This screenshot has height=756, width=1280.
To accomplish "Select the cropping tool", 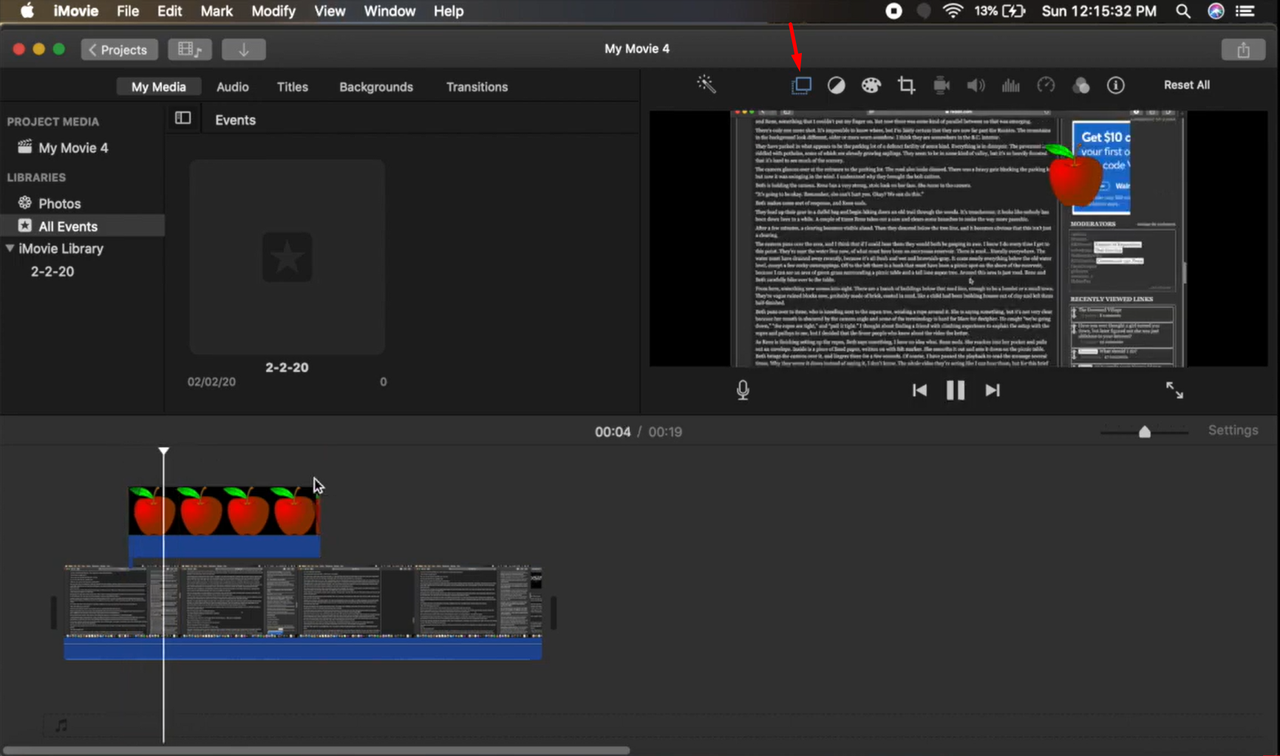I will (906, 85).
